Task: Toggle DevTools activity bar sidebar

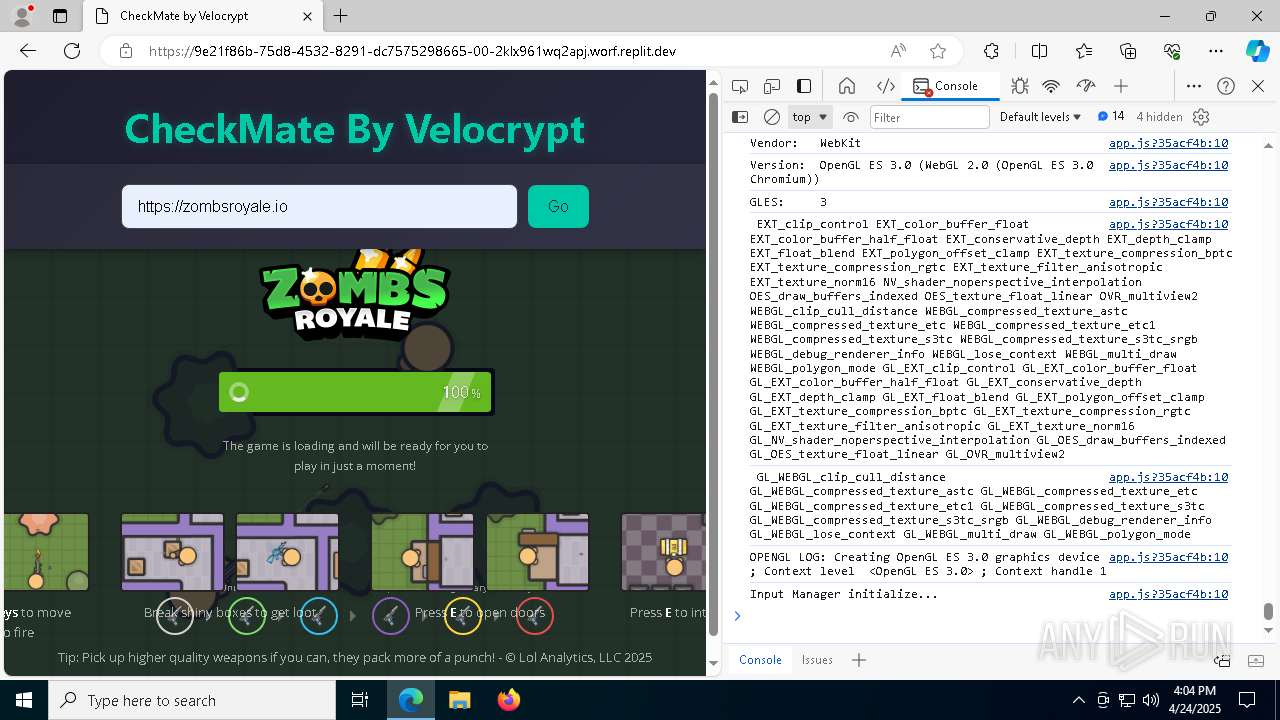Action: [804, 86]
